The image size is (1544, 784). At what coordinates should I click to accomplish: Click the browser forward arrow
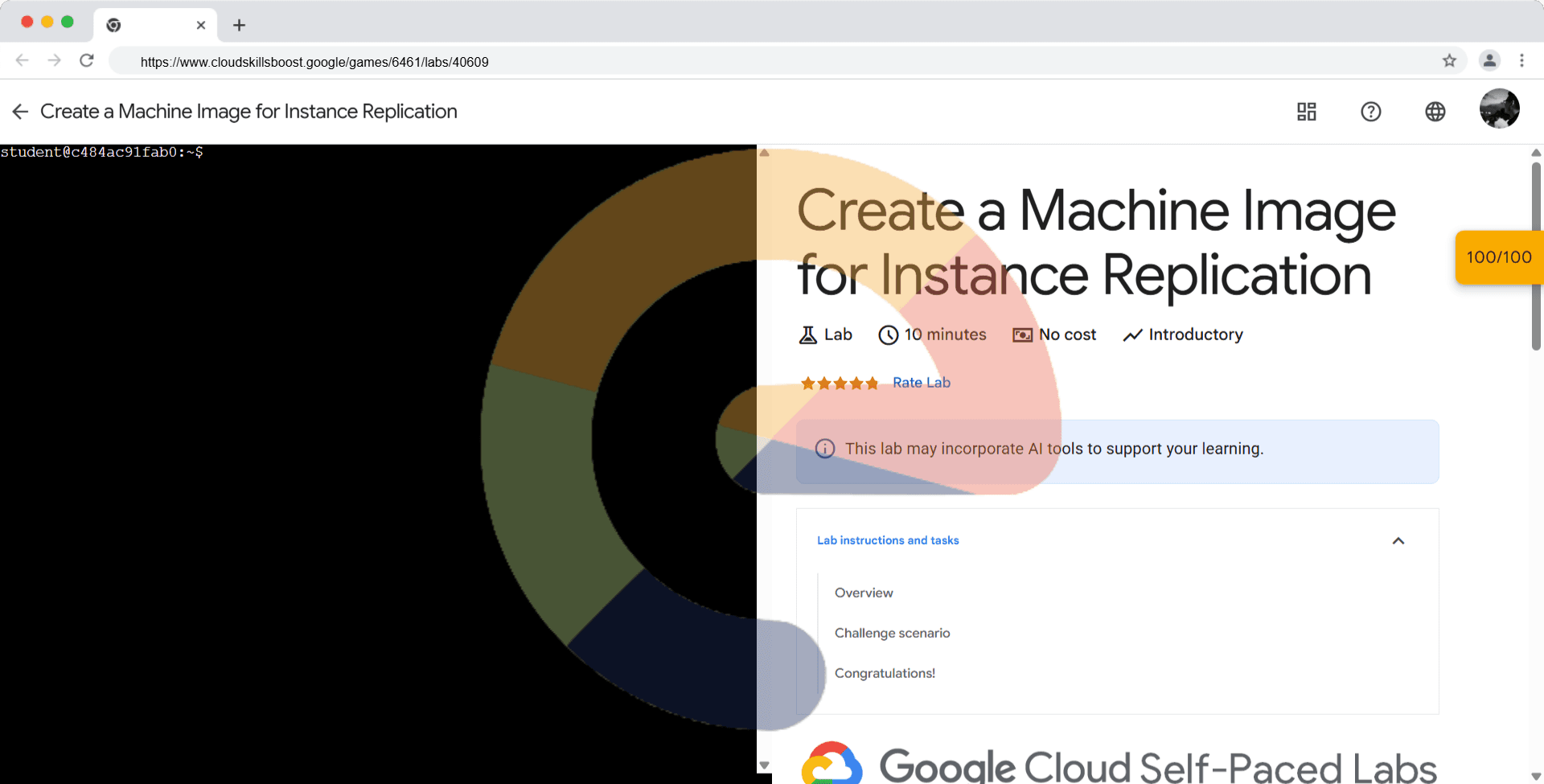coord(55,60)
